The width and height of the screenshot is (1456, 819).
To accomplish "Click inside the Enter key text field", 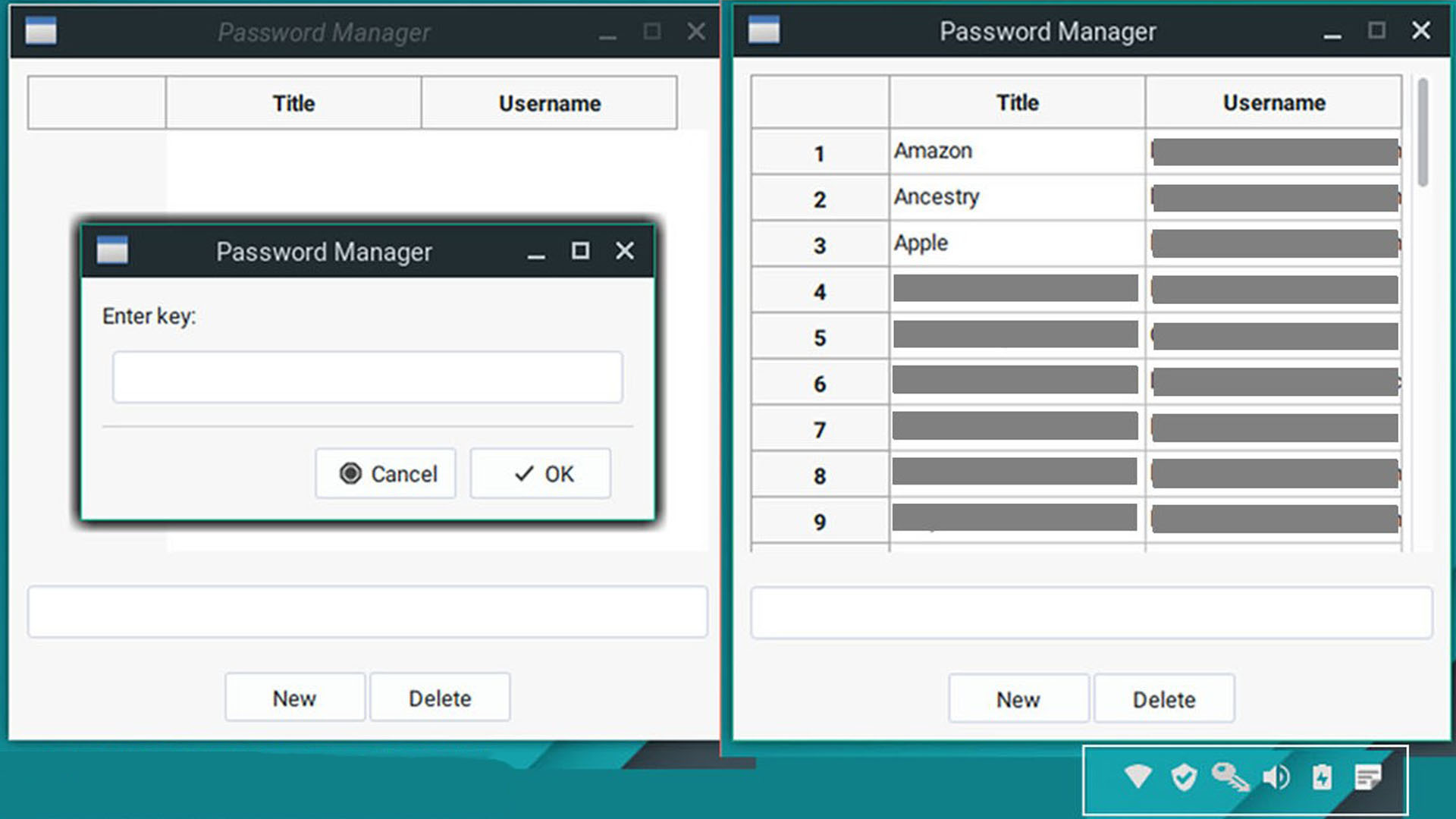I will click(x=368, y=377).
